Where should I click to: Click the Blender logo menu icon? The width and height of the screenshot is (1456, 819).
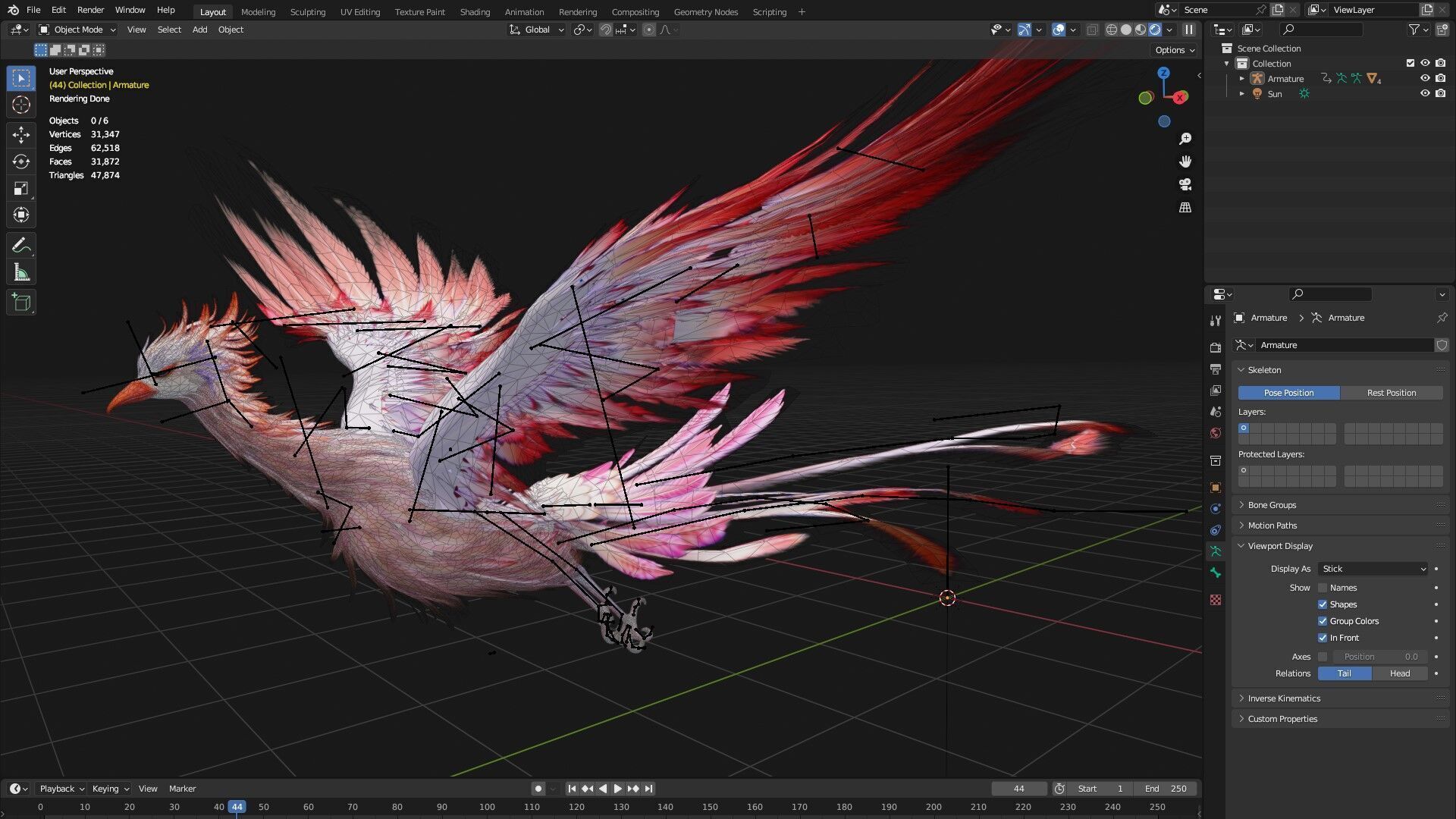(x=13, y=10)
